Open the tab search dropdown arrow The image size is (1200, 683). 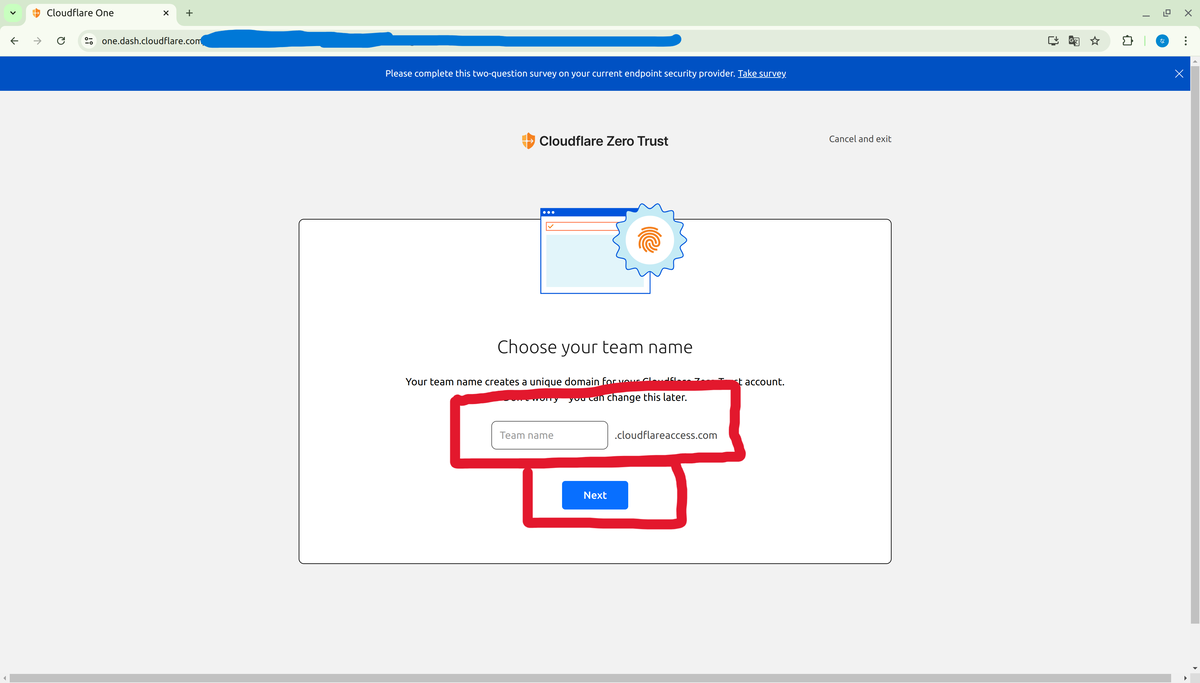pyautogui.click(x=12, y=13)
